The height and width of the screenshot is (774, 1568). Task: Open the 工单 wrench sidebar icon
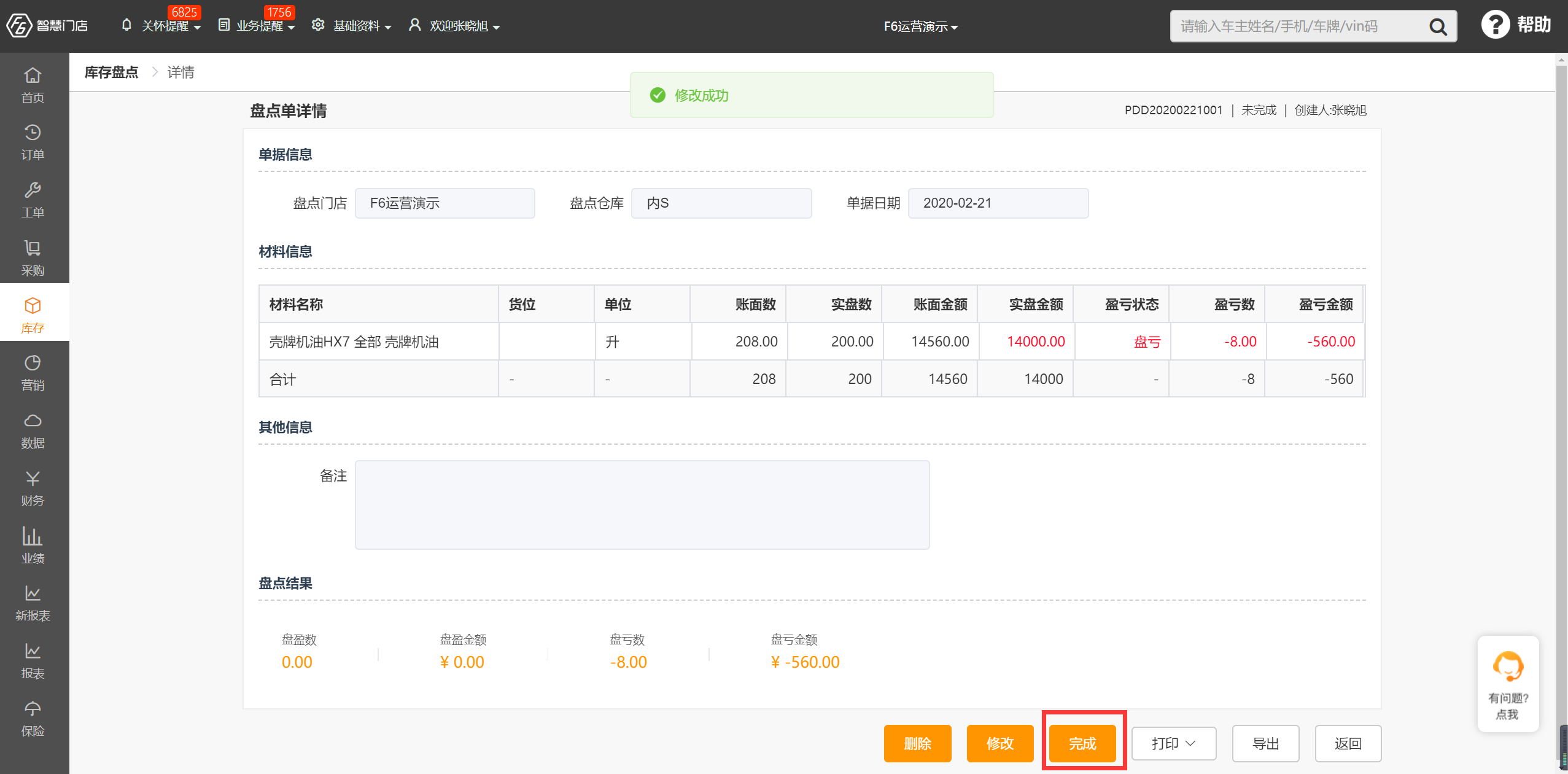[x=33, y=190]
